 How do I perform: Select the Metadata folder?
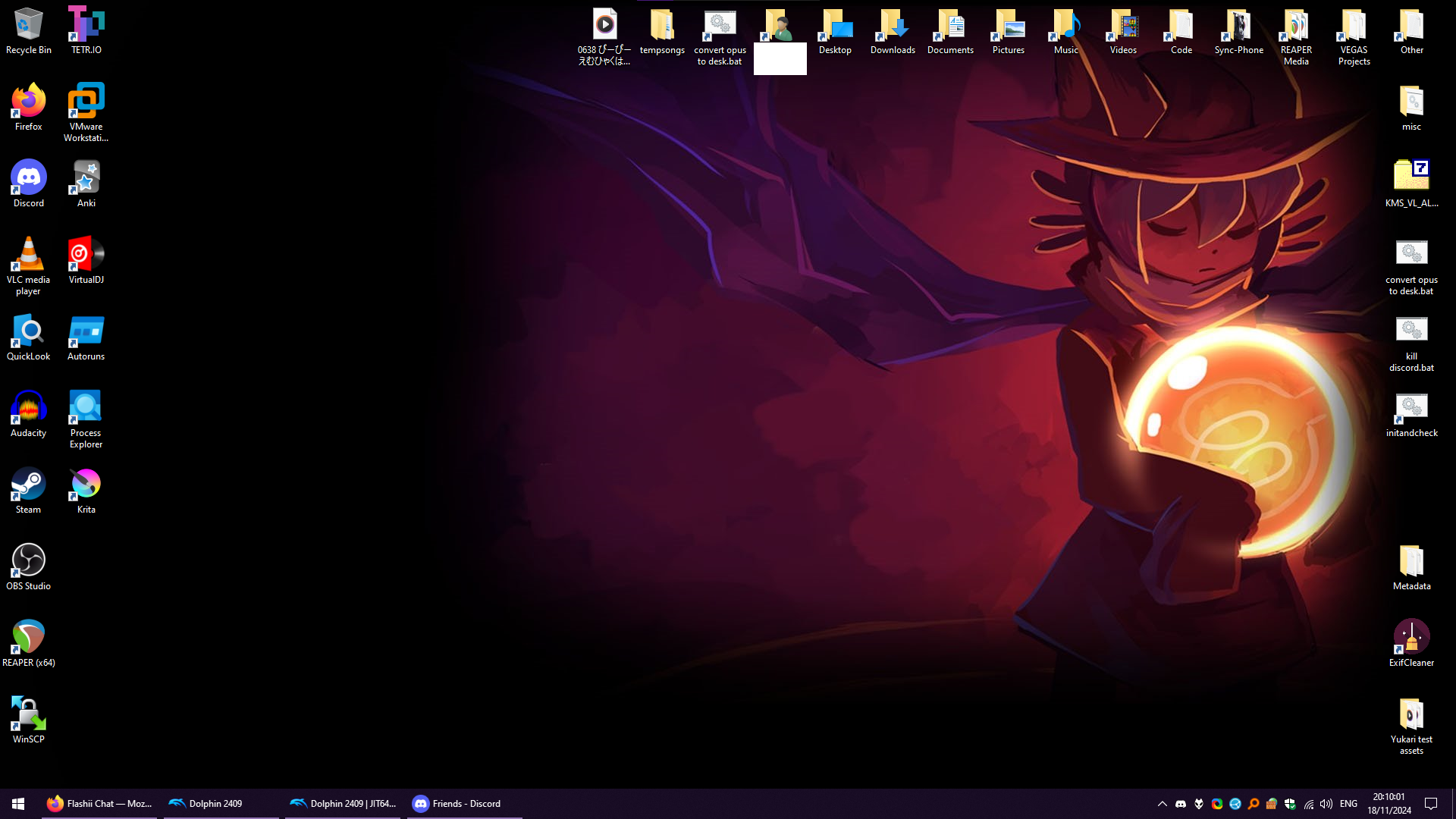pyautogui.click(x=1411, y=567)
